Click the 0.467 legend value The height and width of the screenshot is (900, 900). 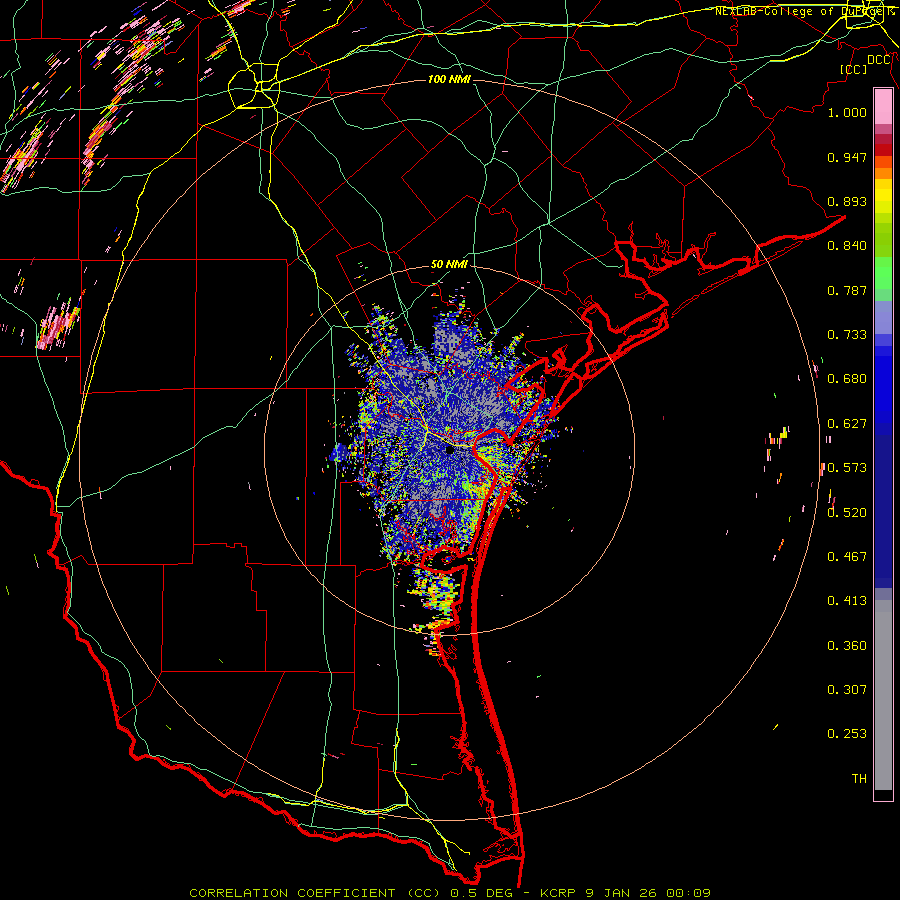click(x=847, y=557)
